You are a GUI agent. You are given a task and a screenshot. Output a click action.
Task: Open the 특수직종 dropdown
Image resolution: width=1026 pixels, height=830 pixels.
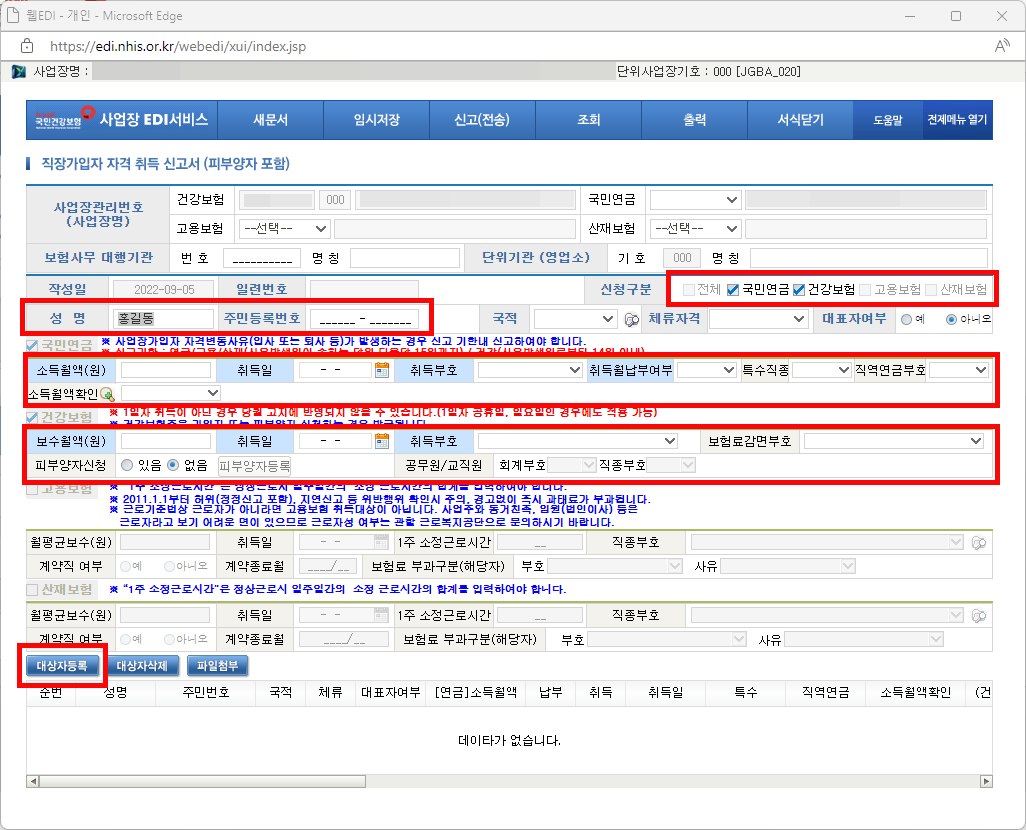coord(821,370)
